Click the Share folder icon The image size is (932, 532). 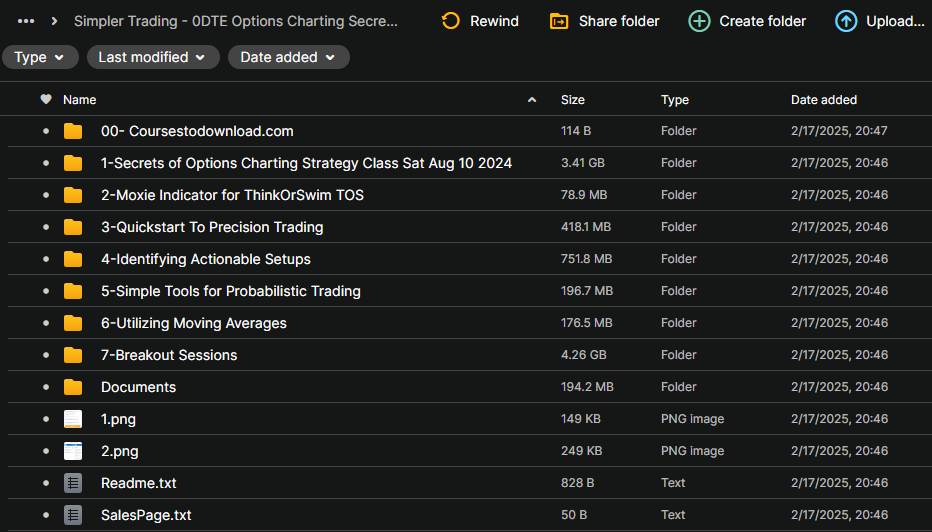click(559, 21)
